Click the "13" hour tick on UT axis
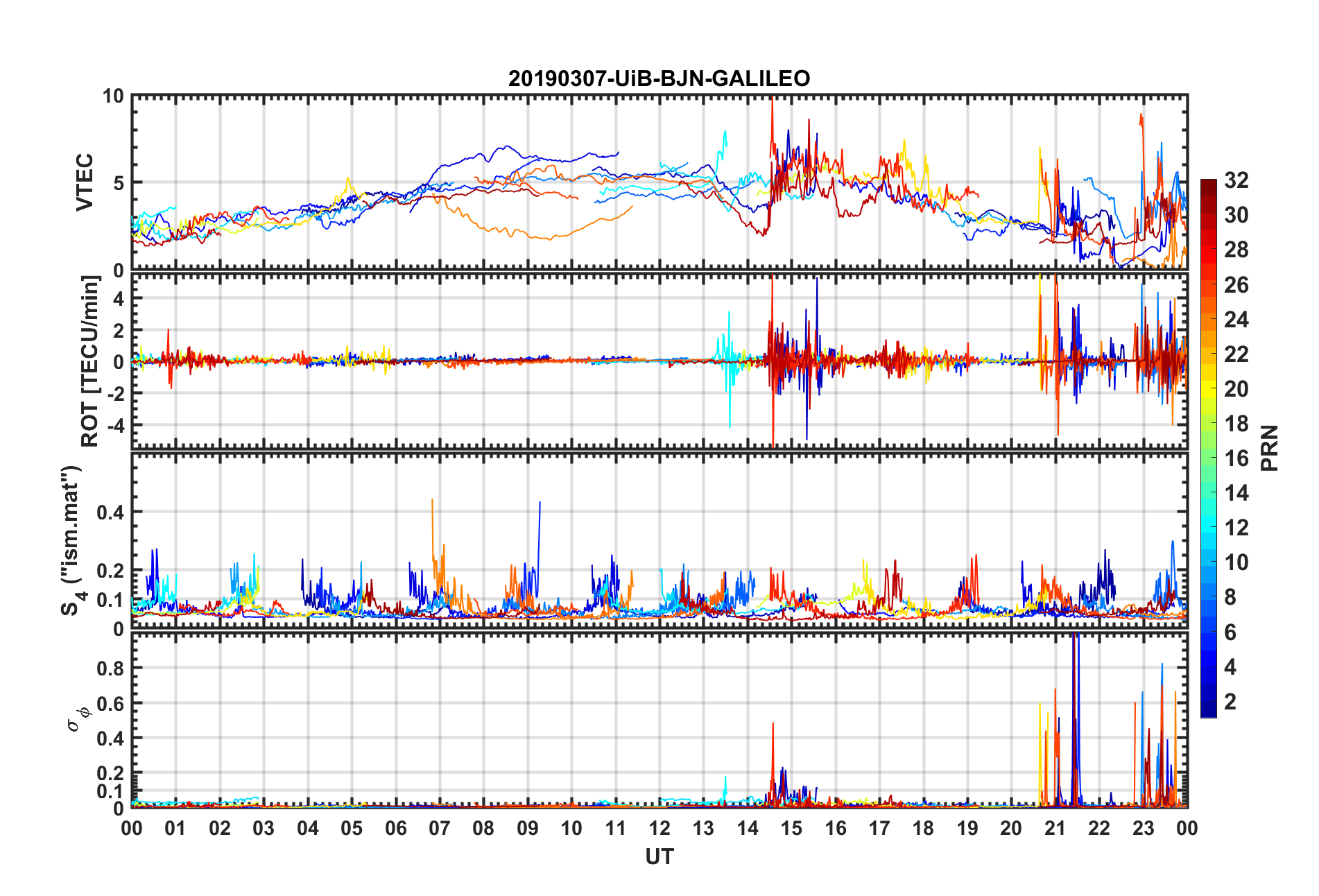 click(703, 828)
